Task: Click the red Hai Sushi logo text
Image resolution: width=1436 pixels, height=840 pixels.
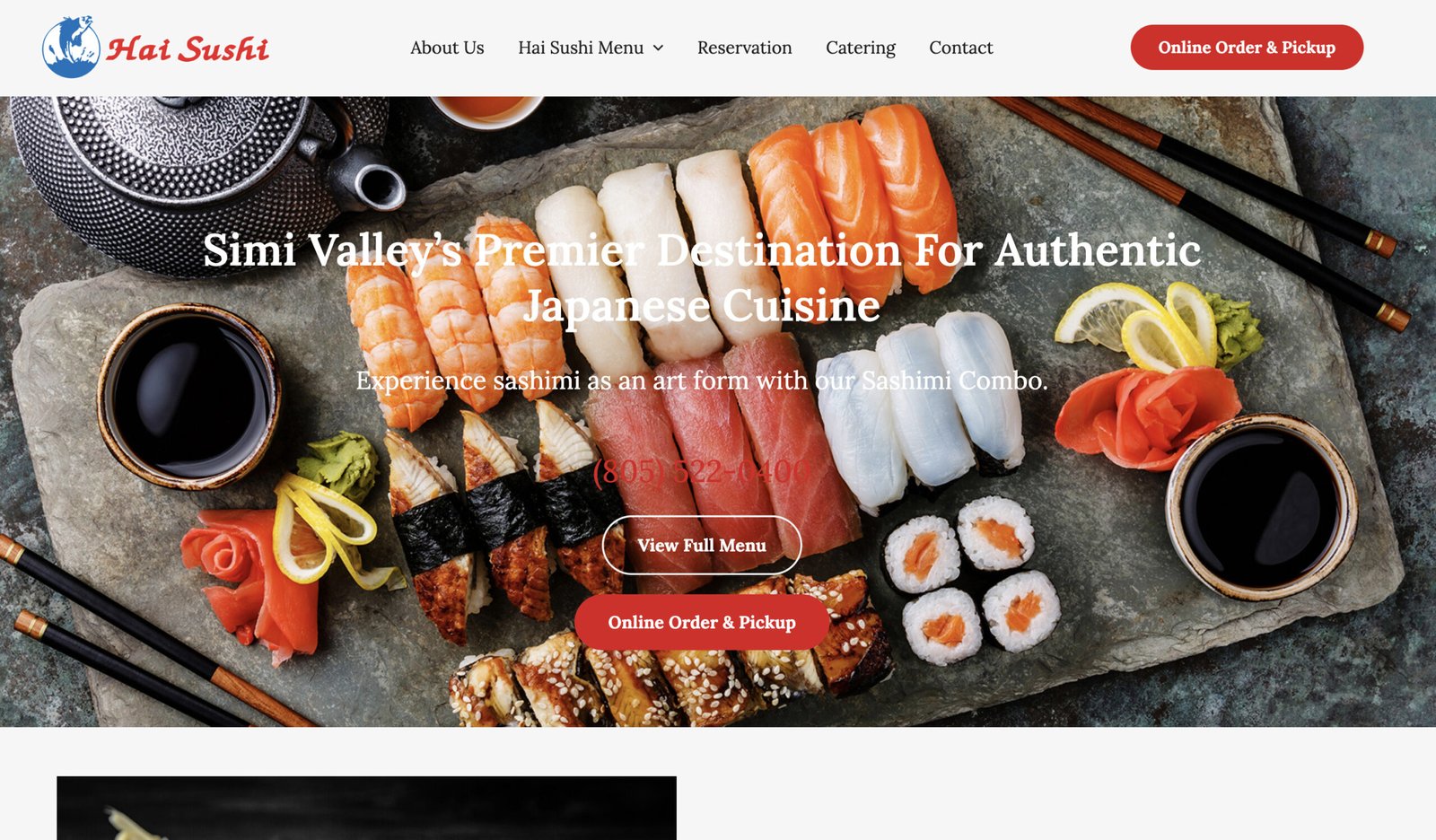Action: tap(188, 48)
